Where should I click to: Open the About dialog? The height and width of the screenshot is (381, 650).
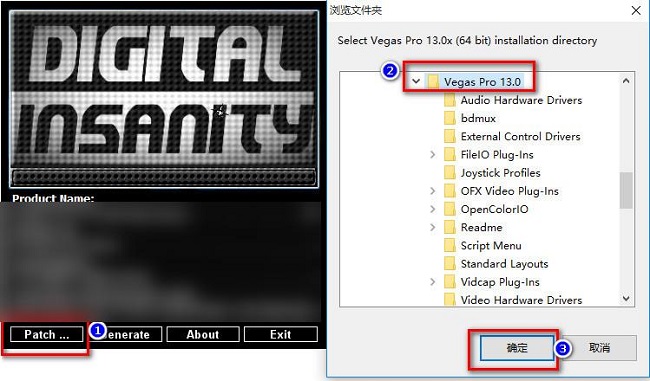[x=203, y=335]
